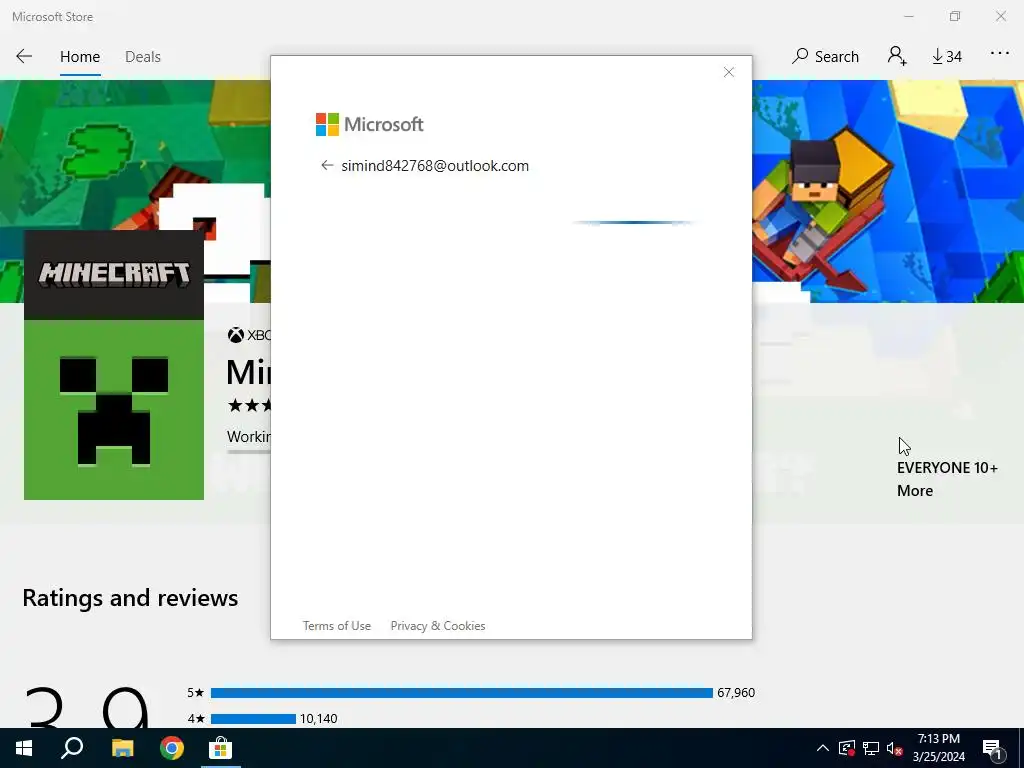Select the 4-star rating bar
Viewport: 1024px width, 768px height.
coord(253,719)
